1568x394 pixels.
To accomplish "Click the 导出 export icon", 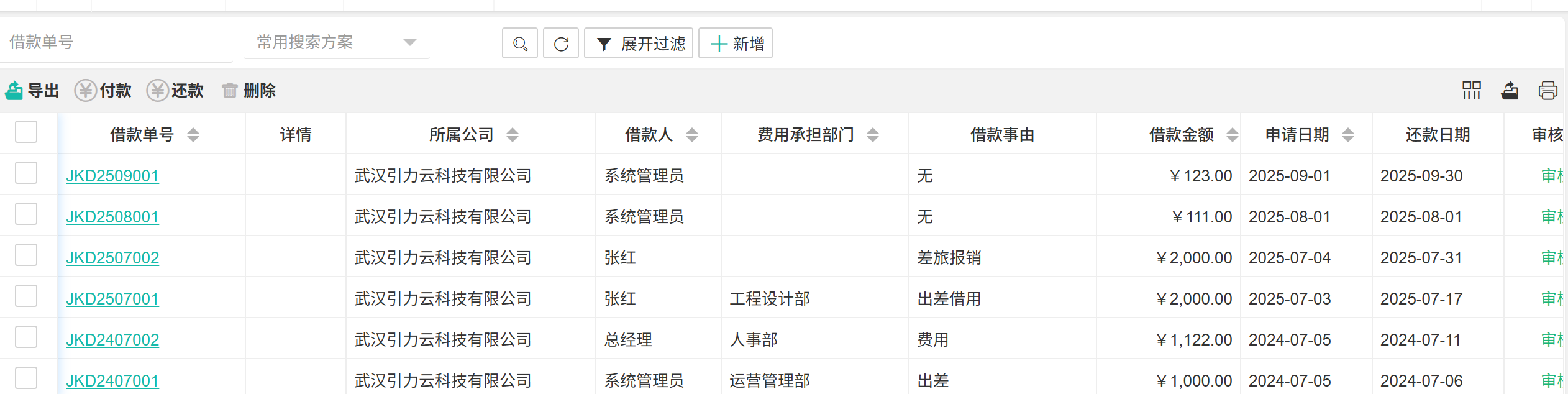I will pos(14,91).
